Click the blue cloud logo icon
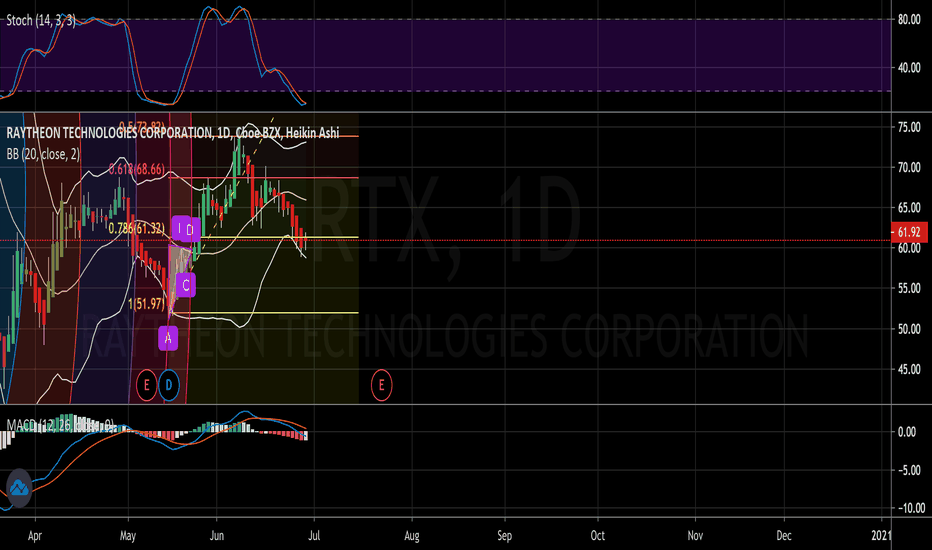The height and width of the screenshot is (550, 932). click(18, 488)
